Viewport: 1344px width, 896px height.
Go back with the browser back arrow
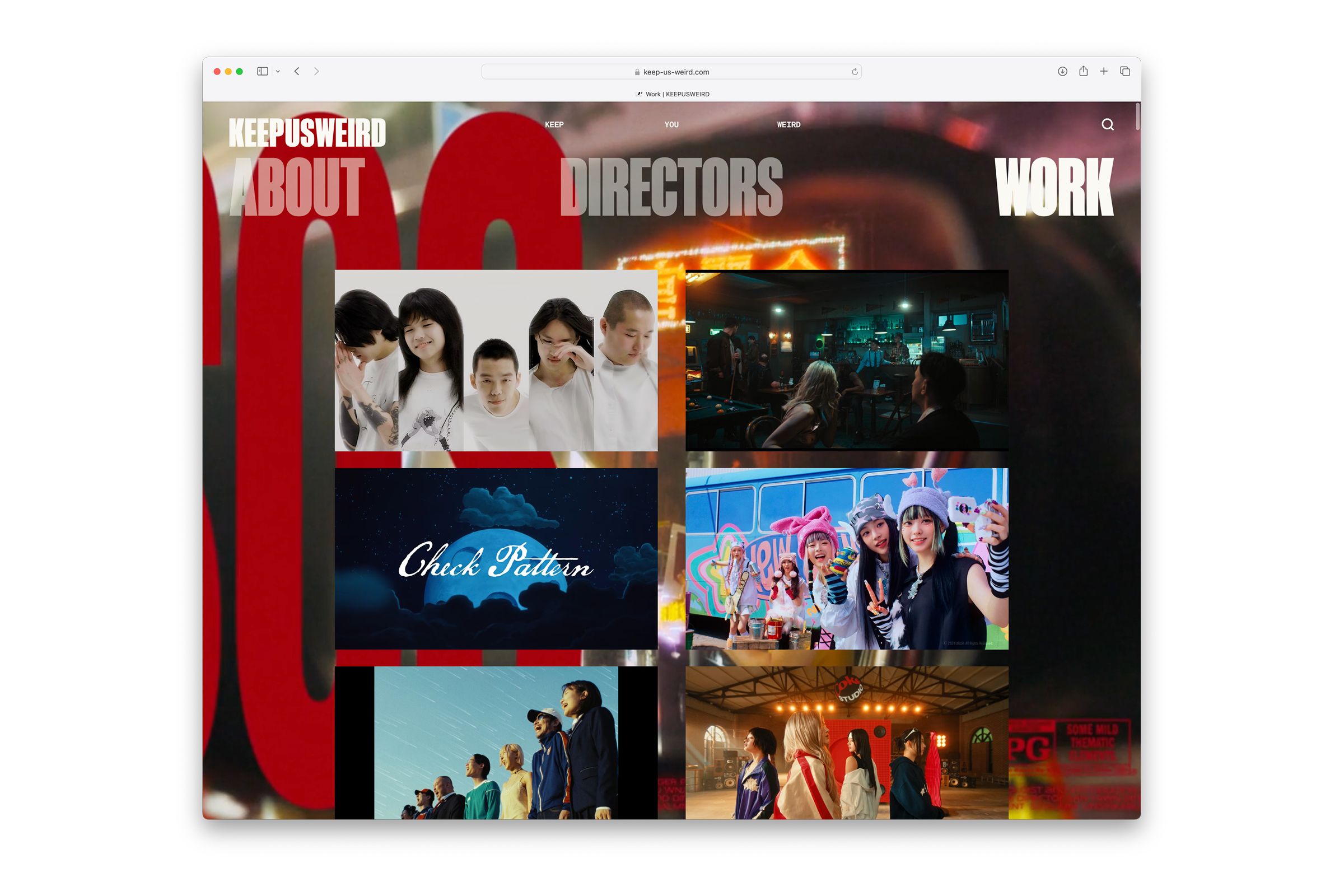297,72
